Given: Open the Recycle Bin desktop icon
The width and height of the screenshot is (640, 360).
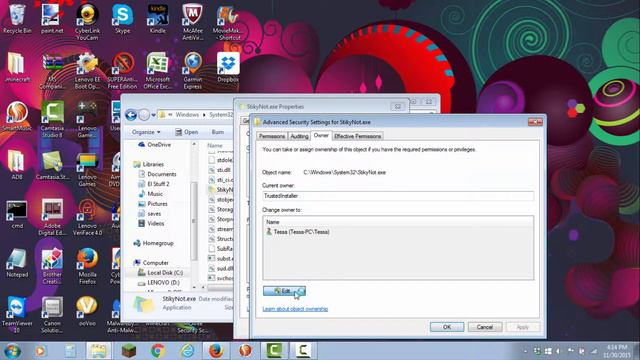Looking at the screenshot, I should 17,18.
